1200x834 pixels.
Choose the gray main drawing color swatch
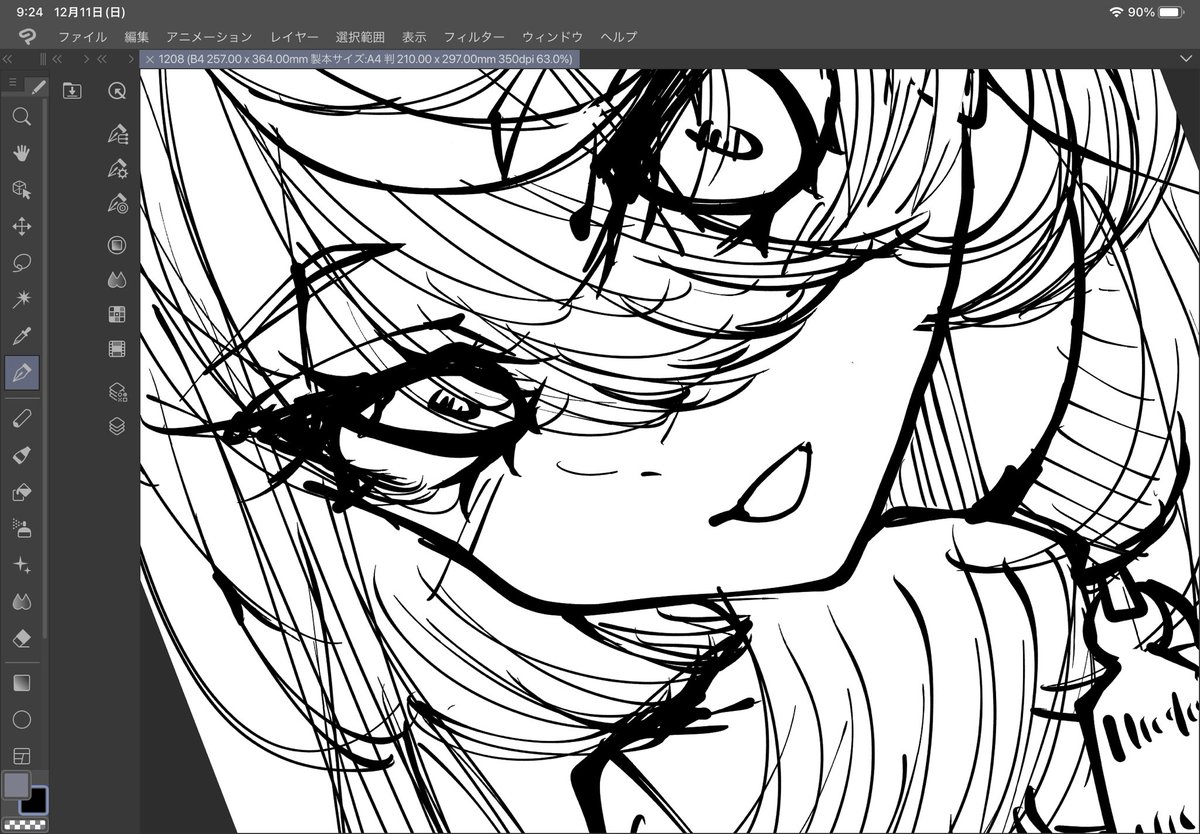[x=16, y=785]
